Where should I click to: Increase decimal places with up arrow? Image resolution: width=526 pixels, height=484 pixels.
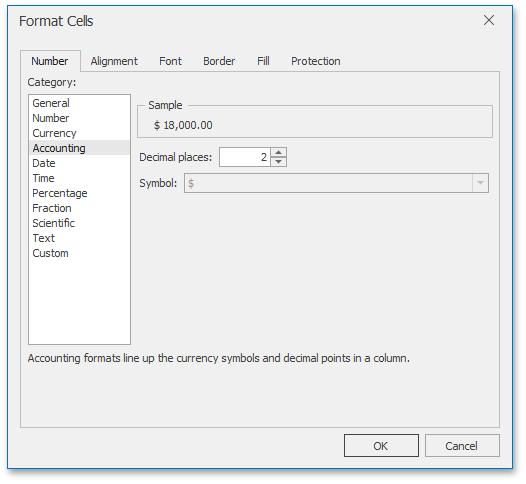click(278, 153)
